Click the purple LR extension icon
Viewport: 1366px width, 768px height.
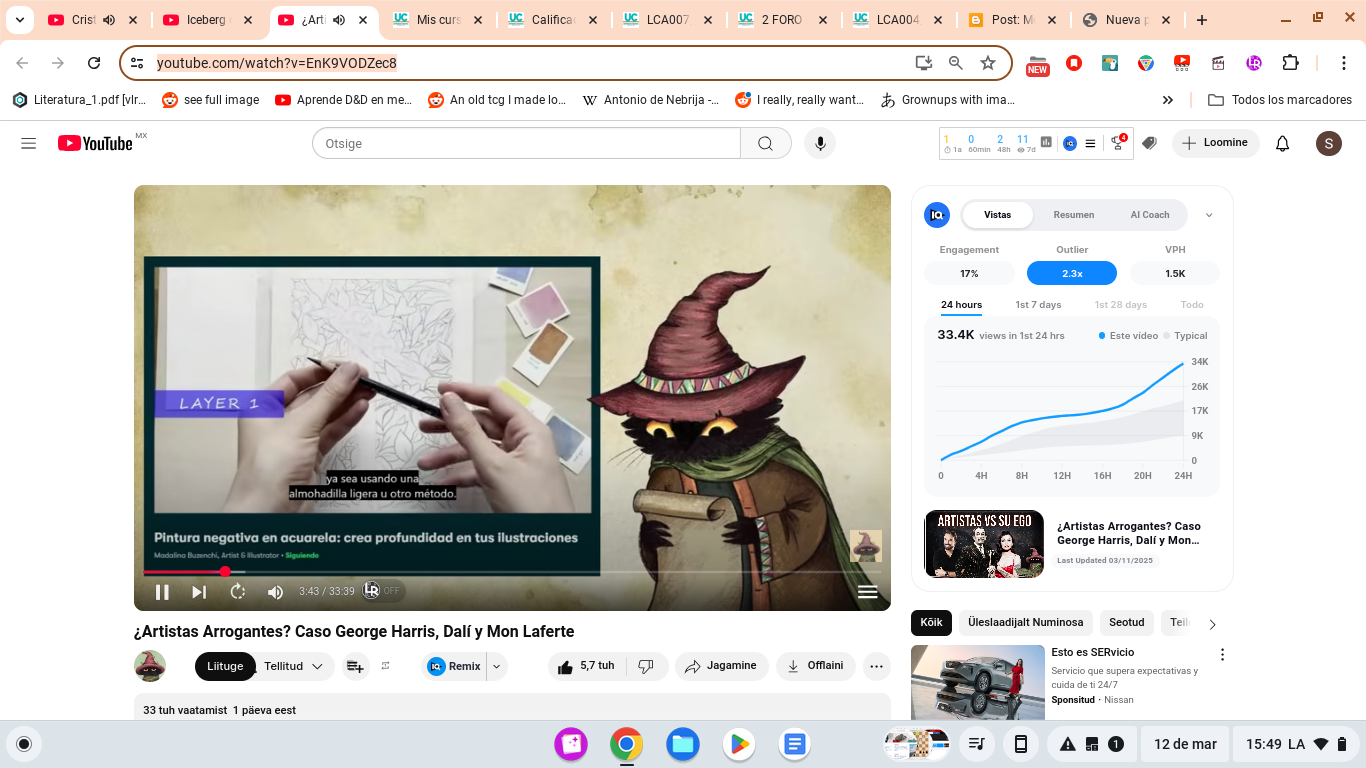(x=1254, y=63)
